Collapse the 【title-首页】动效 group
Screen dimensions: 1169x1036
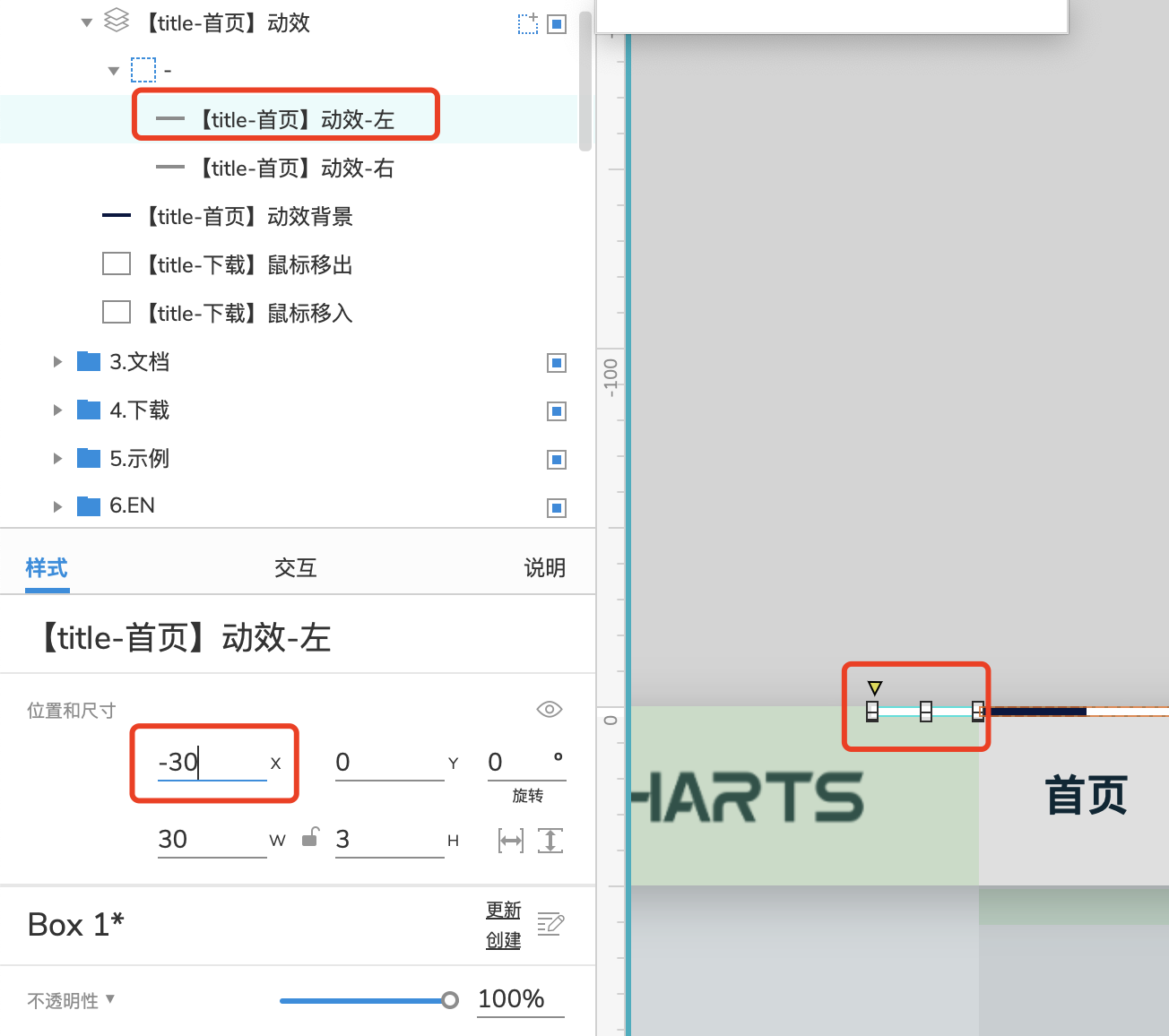(87, 22)
